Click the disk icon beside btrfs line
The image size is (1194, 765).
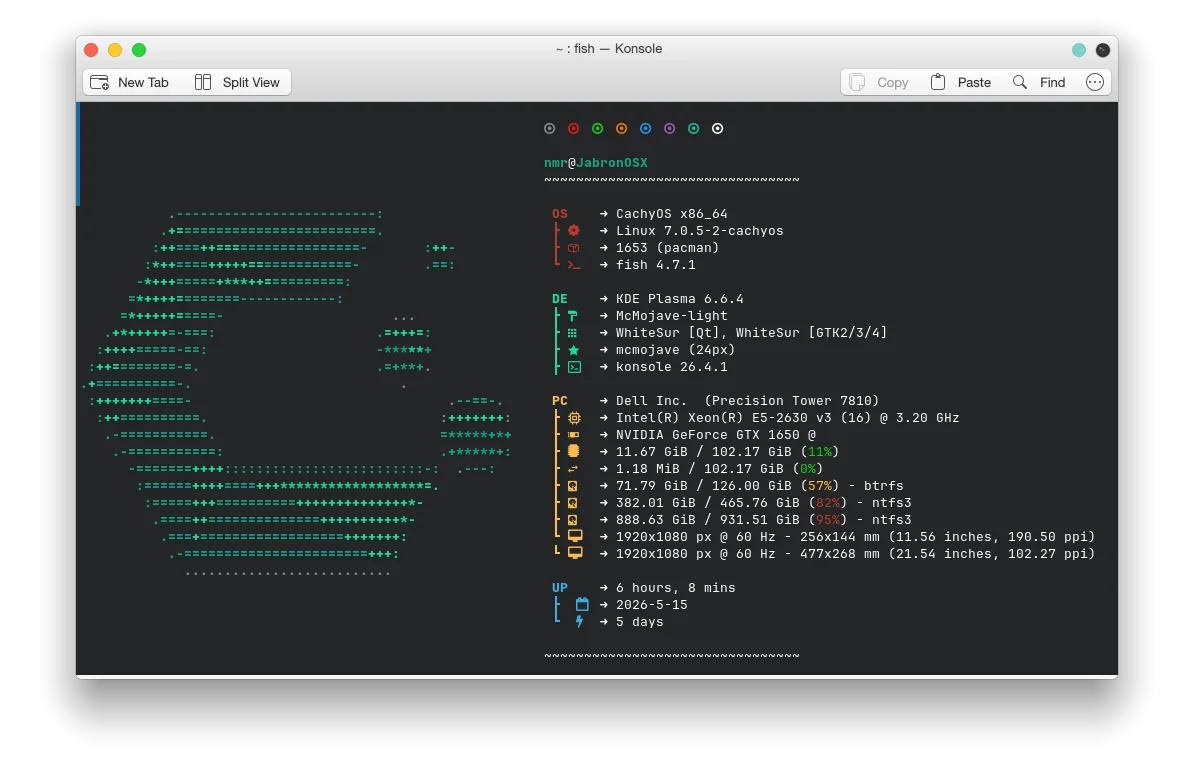(x=573, y=486)
